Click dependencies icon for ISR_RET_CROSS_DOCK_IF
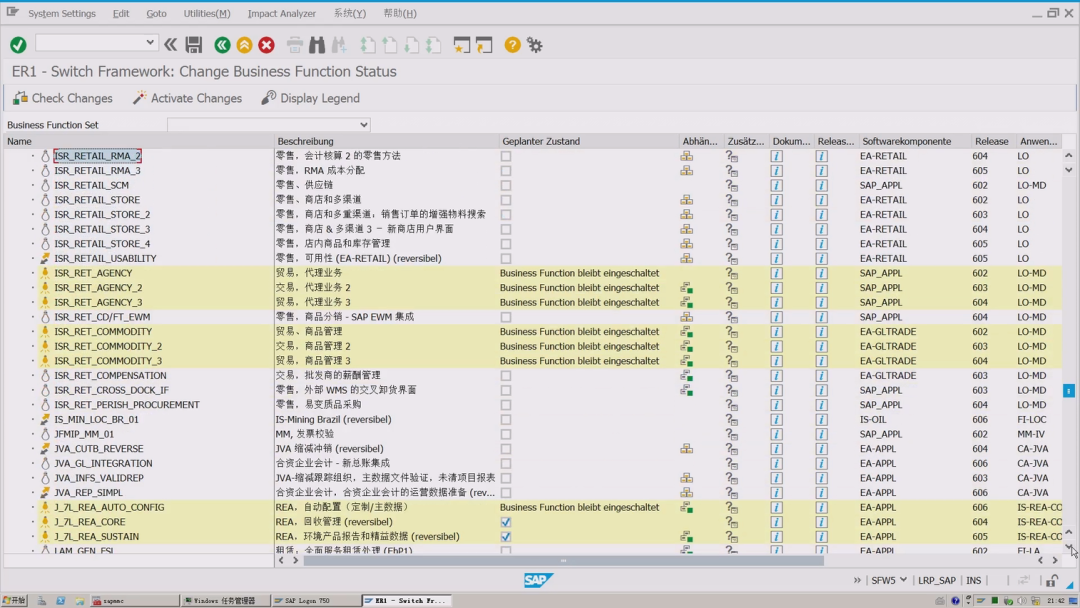This screenshot has width=1080, height=608. [x=687, y=390]
